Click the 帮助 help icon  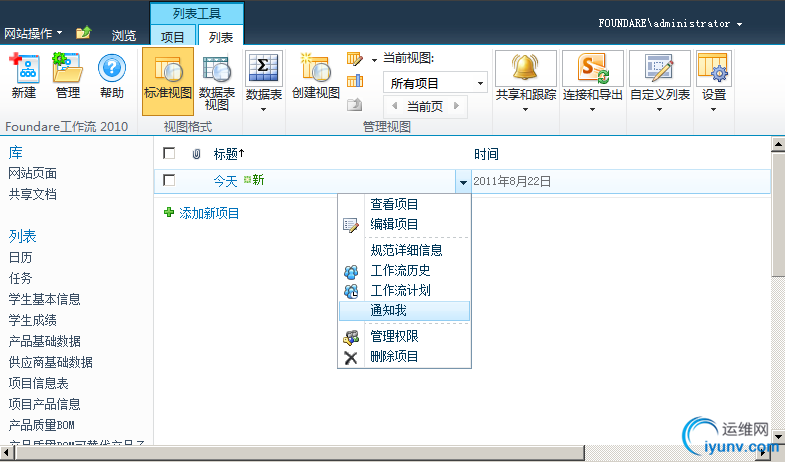tap(112, 68)
